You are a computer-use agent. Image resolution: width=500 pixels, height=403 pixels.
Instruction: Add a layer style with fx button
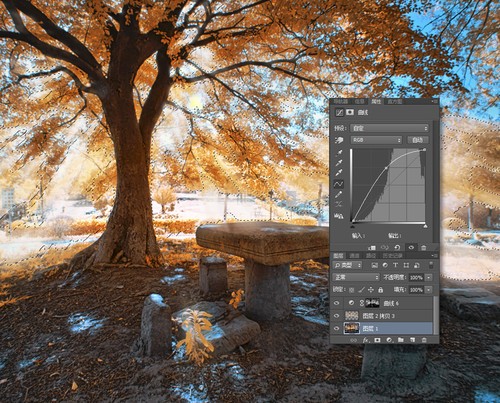click(x=366, y=340)
